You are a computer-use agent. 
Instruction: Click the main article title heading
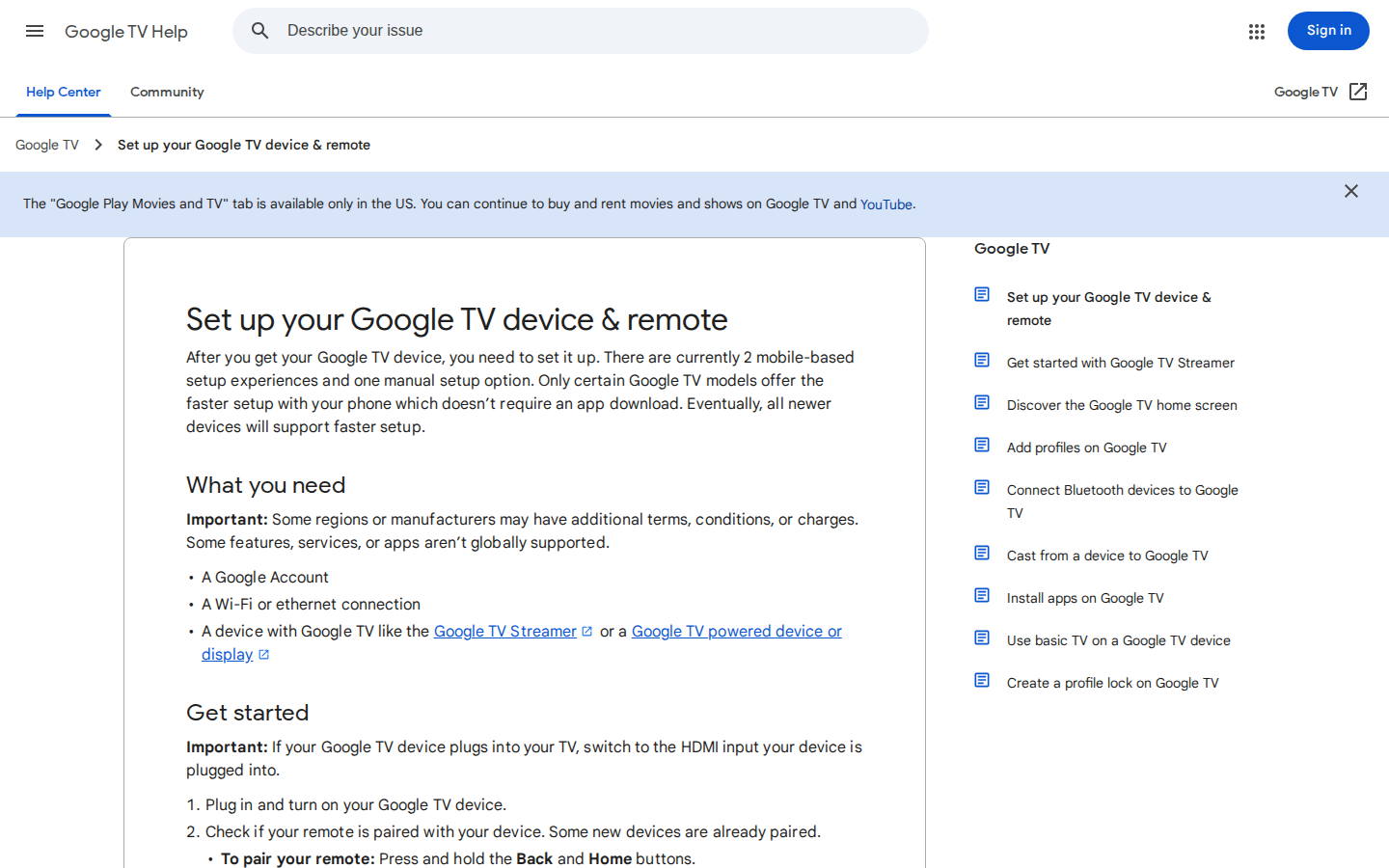point(457,319)
